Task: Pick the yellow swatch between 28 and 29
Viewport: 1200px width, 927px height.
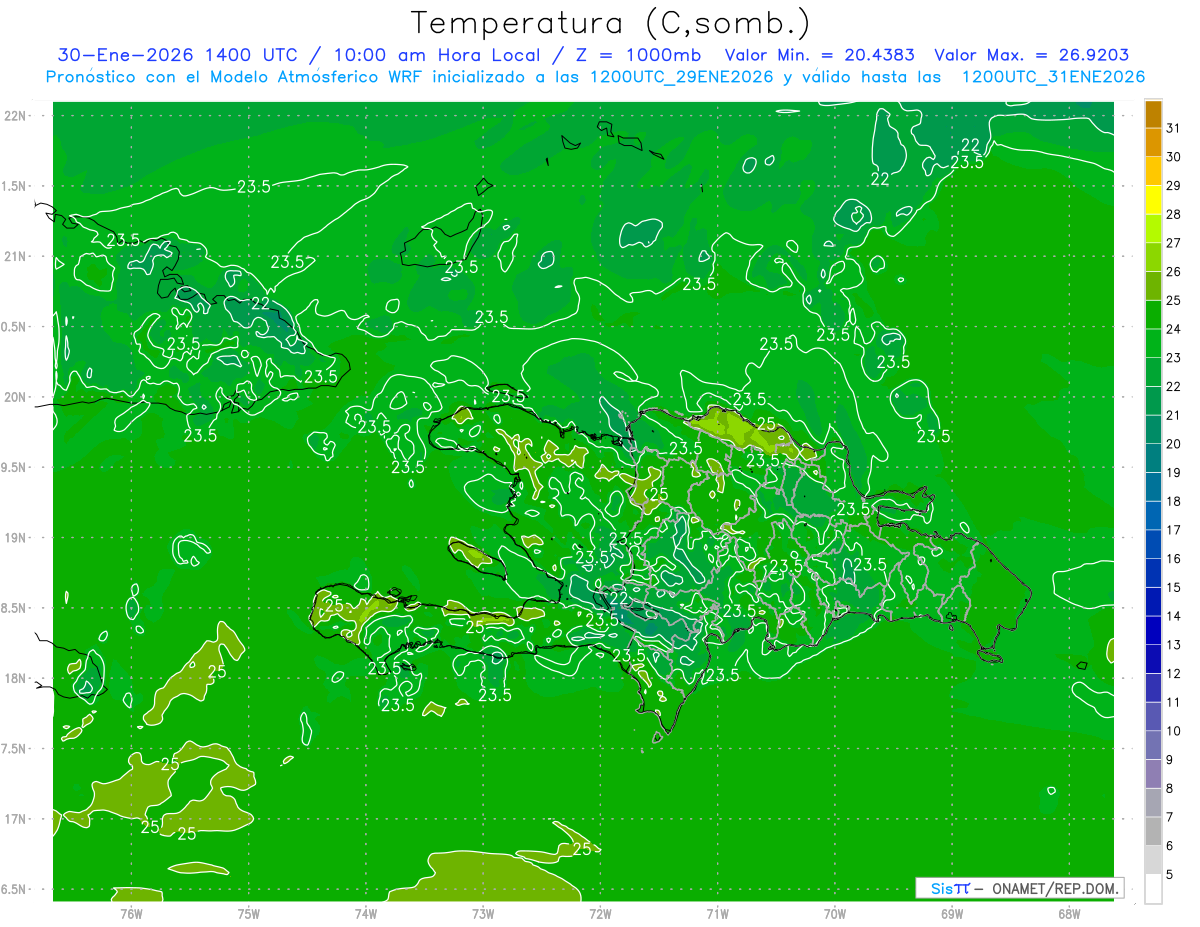Action: coord(1153,200)
